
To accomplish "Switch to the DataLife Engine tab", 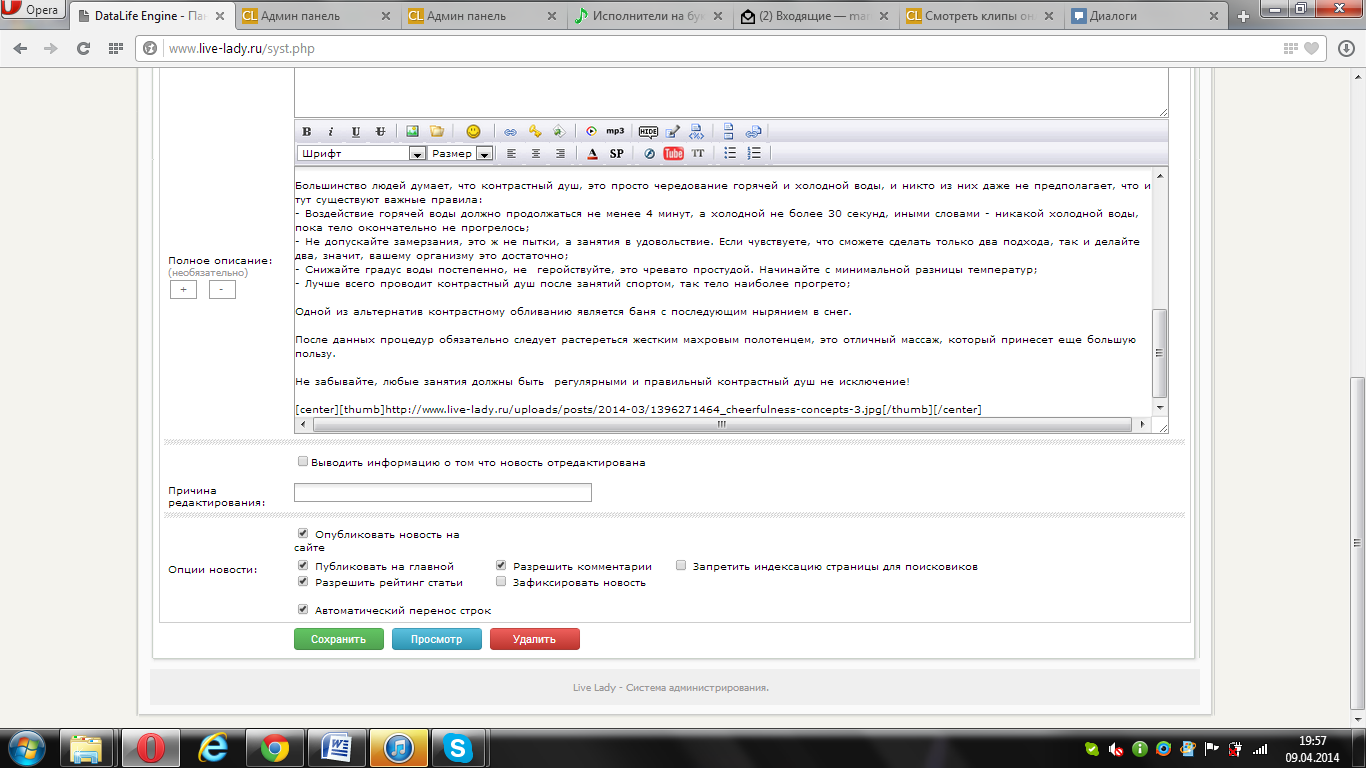I will [152, 16].
